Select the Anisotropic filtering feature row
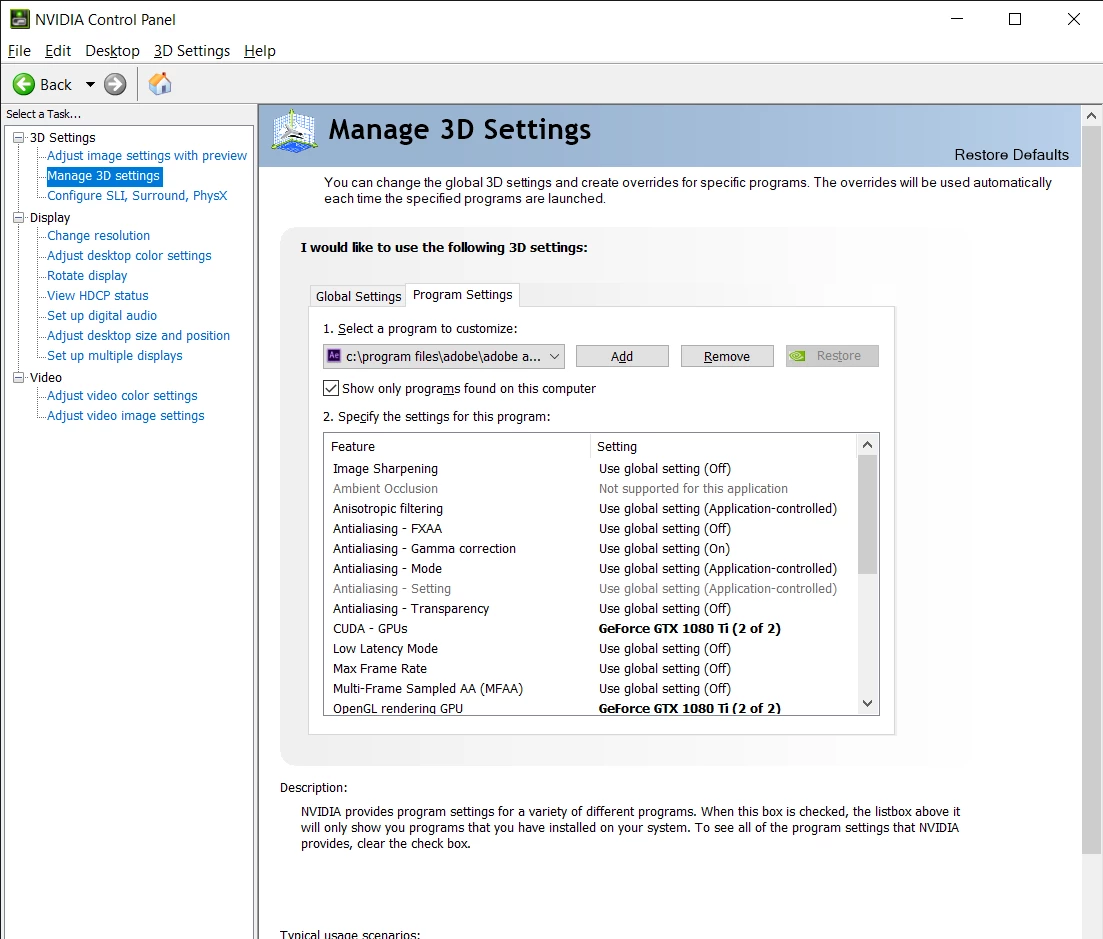This screenshot has width=1103, height=939. pos(589,509)
